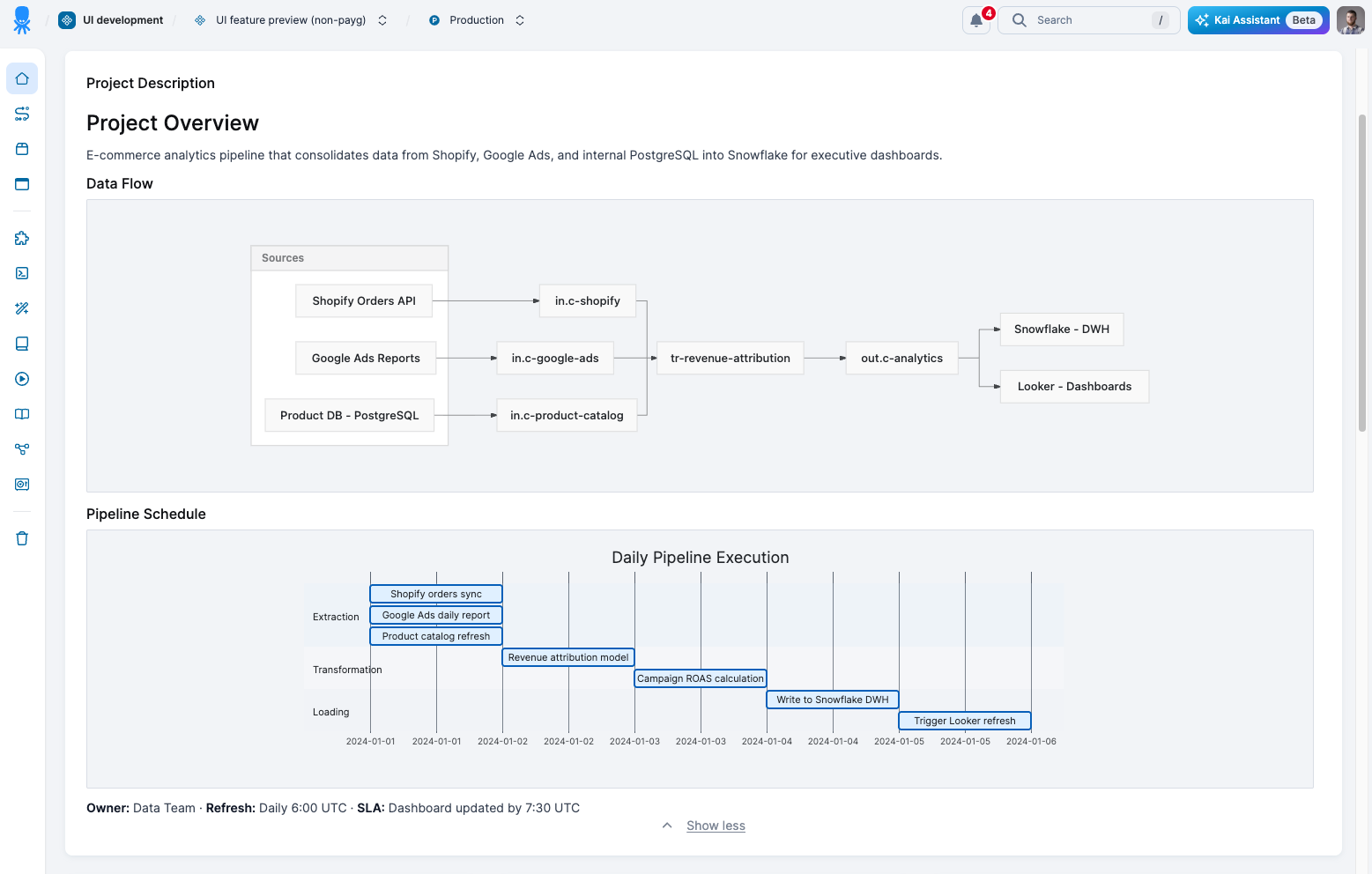The height and width of the screenshot is (874, 1372).
Task: Click the UI development organization icon
Action: coord(67,20)
